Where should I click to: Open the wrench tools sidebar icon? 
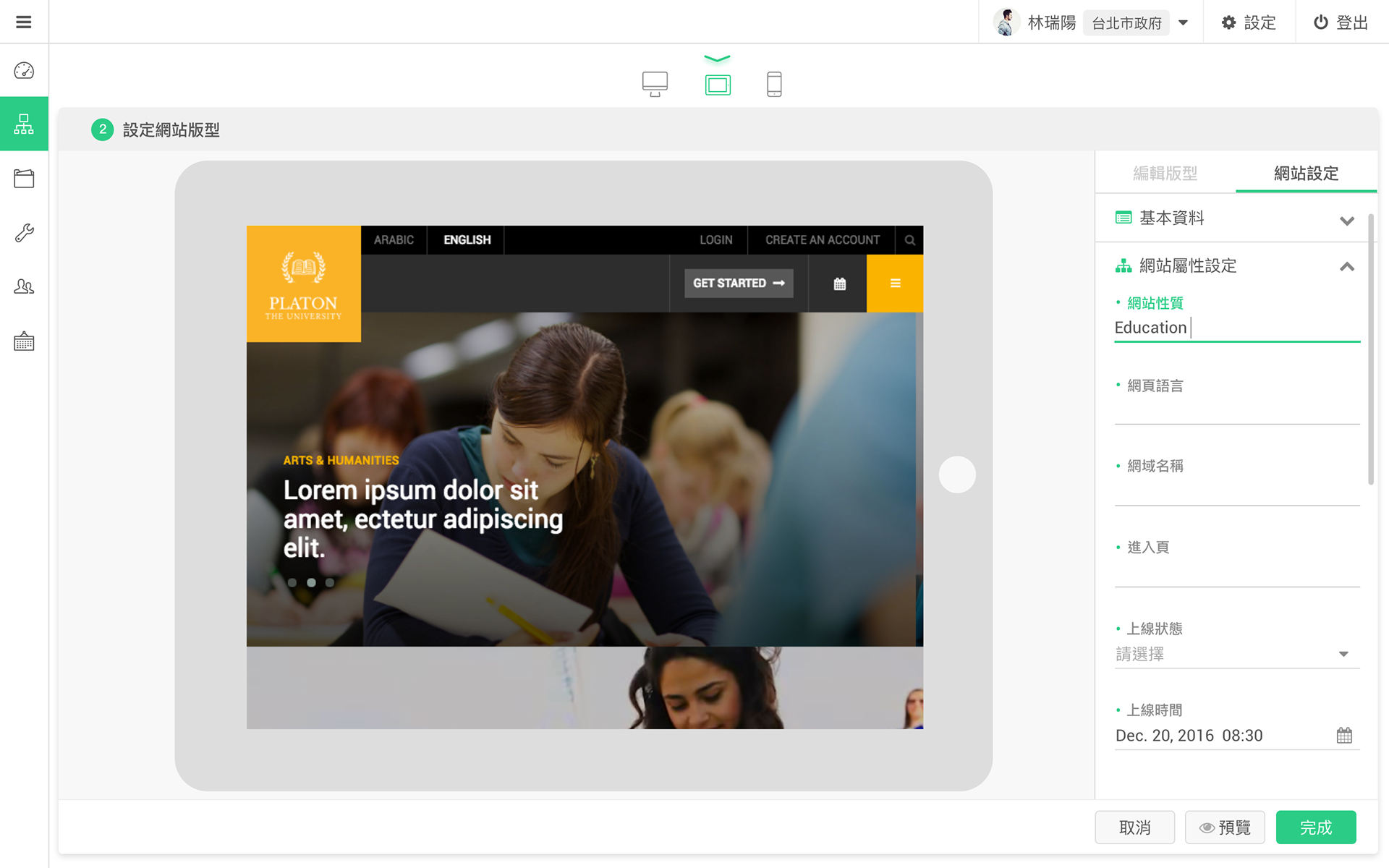click(24, 233)
